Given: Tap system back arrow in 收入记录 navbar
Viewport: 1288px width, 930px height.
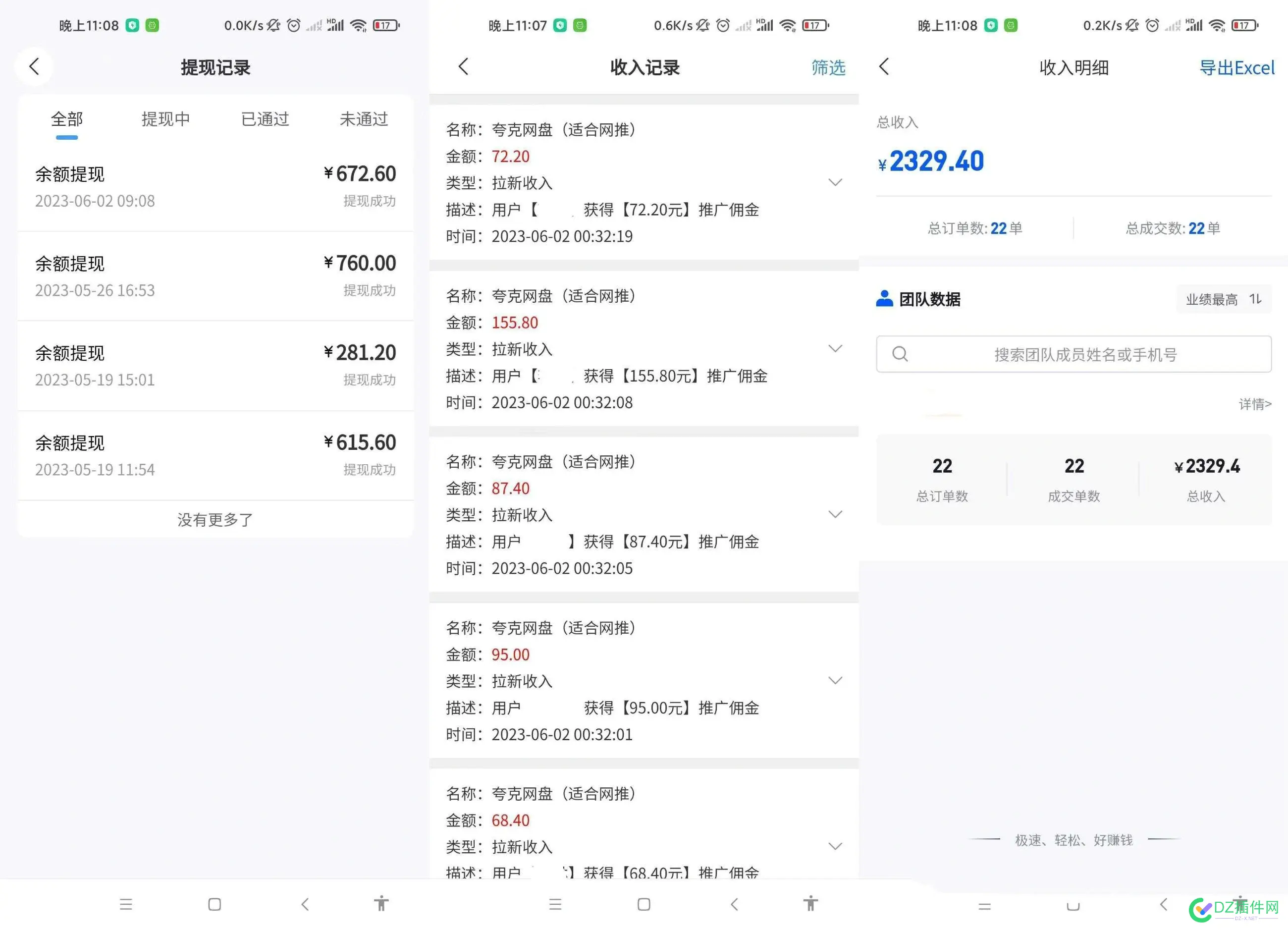Looking at the screenshot, I should (x=734, y=904).
